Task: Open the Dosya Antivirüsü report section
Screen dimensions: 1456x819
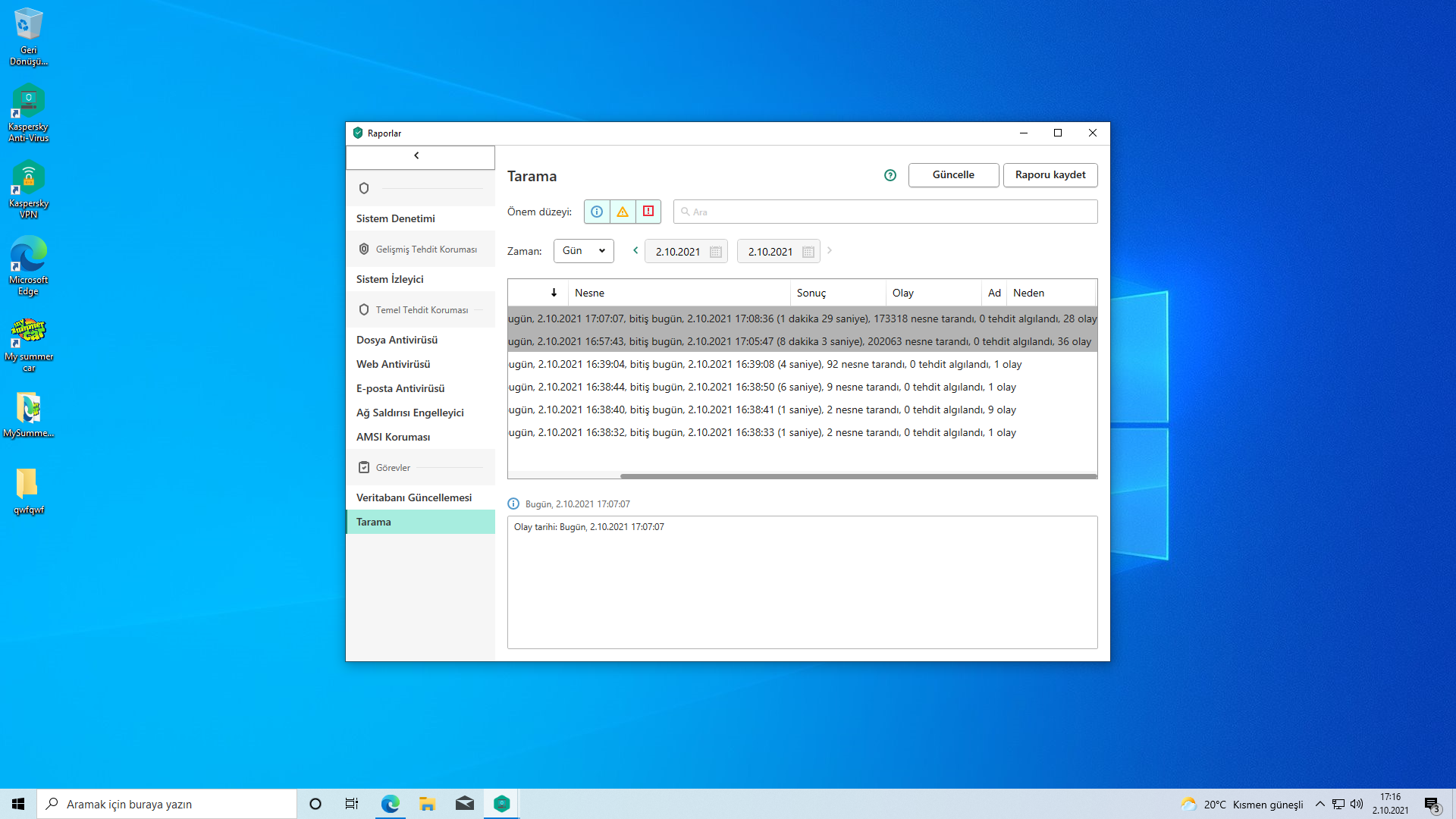Action: pyautogui.click(x=397, y=340)
